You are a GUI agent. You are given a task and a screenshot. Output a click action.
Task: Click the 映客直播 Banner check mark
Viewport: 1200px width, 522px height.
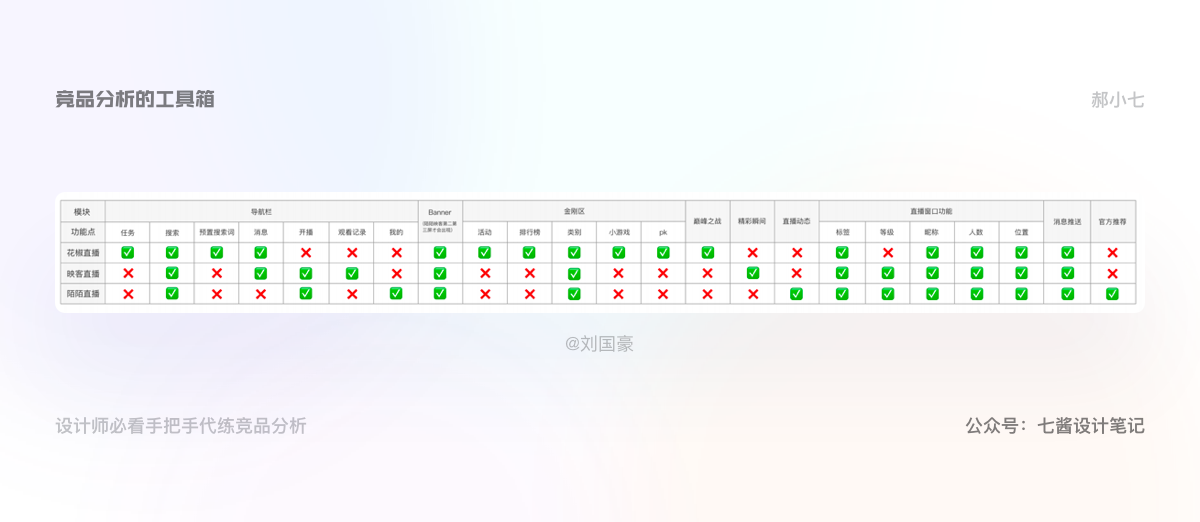point(440,273)
